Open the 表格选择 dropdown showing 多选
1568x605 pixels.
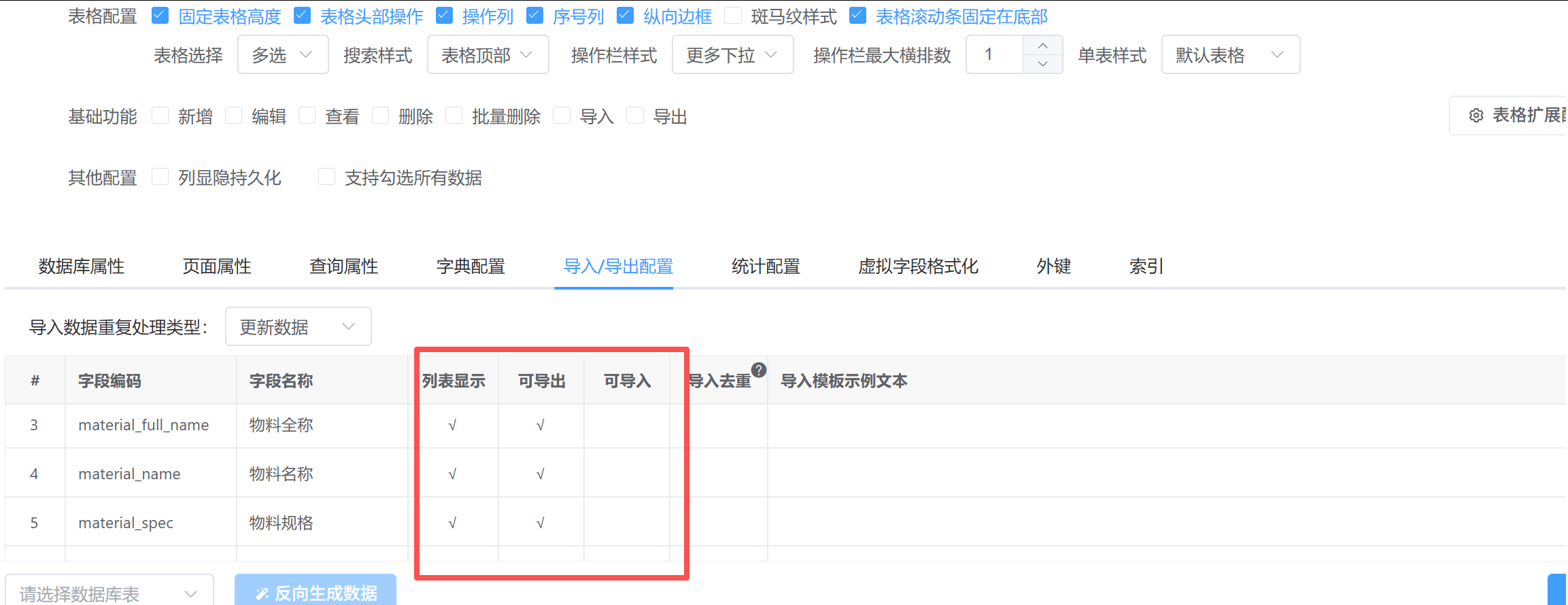click(x=283, y=55)
